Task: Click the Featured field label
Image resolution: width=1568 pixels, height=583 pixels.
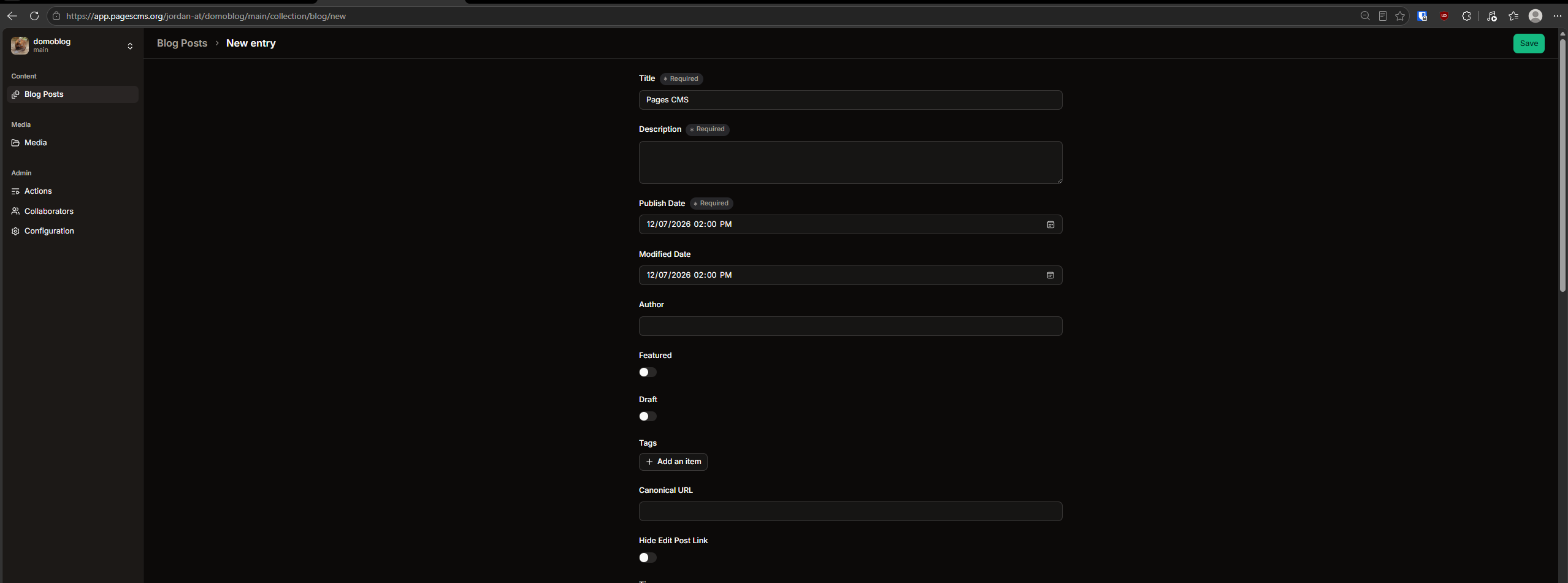Action: click(655, 355)
